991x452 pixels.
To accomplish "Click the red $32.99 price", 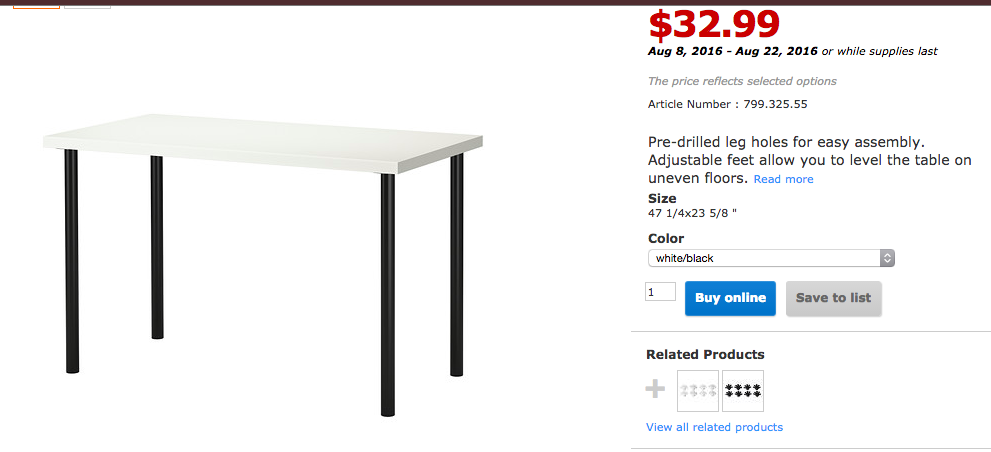I will (713, 24).
